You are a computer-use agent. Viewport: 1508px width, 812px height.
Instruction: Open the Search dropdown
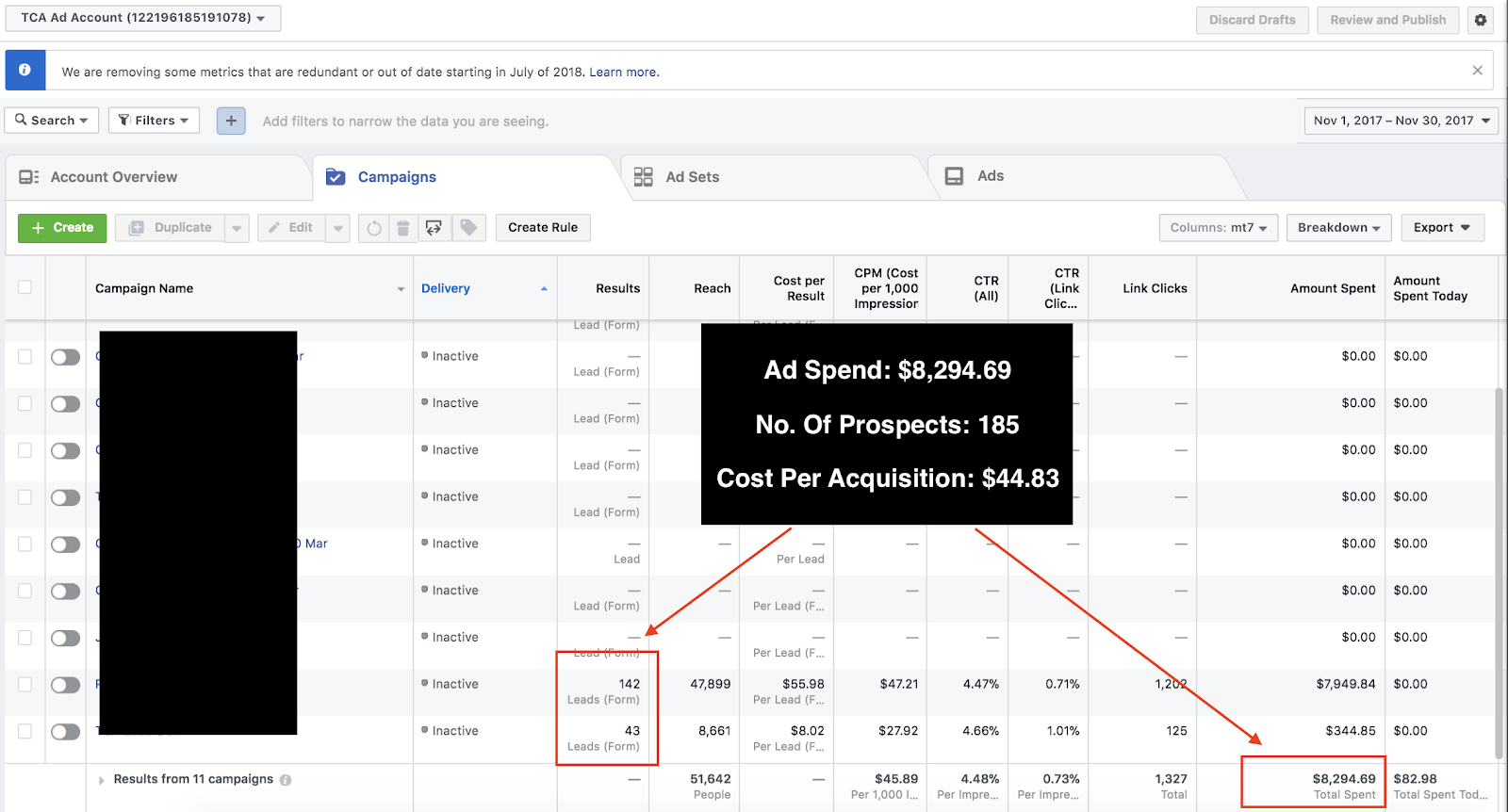click(x=52, y=121)
